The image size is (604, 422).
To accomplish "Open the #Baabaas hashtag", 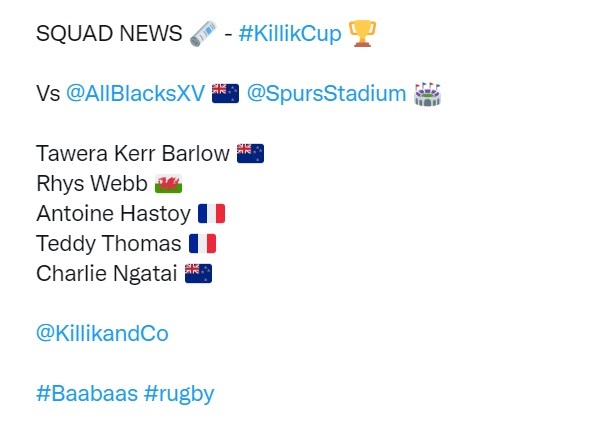I will click(87, 394).
